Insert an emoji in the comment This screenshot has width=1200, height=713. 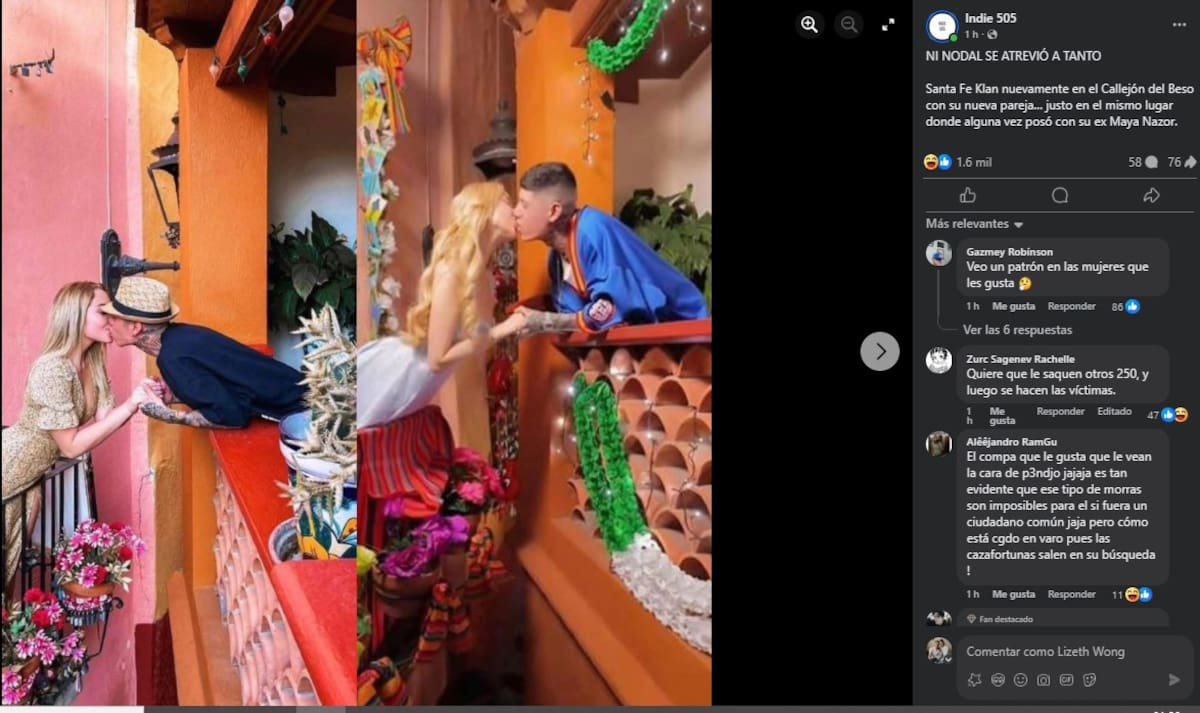1020,680
